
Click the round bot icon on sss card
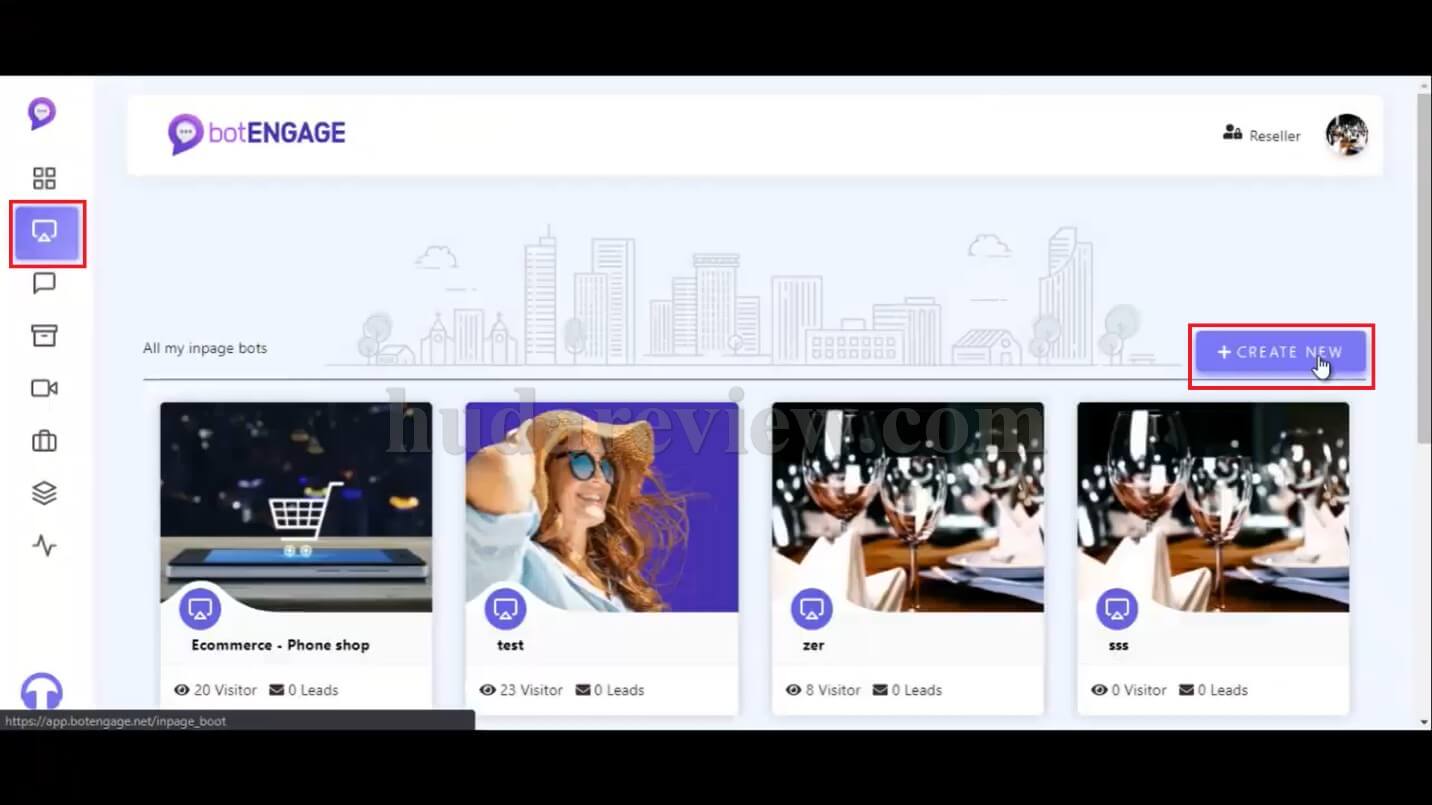point(1117,608)
